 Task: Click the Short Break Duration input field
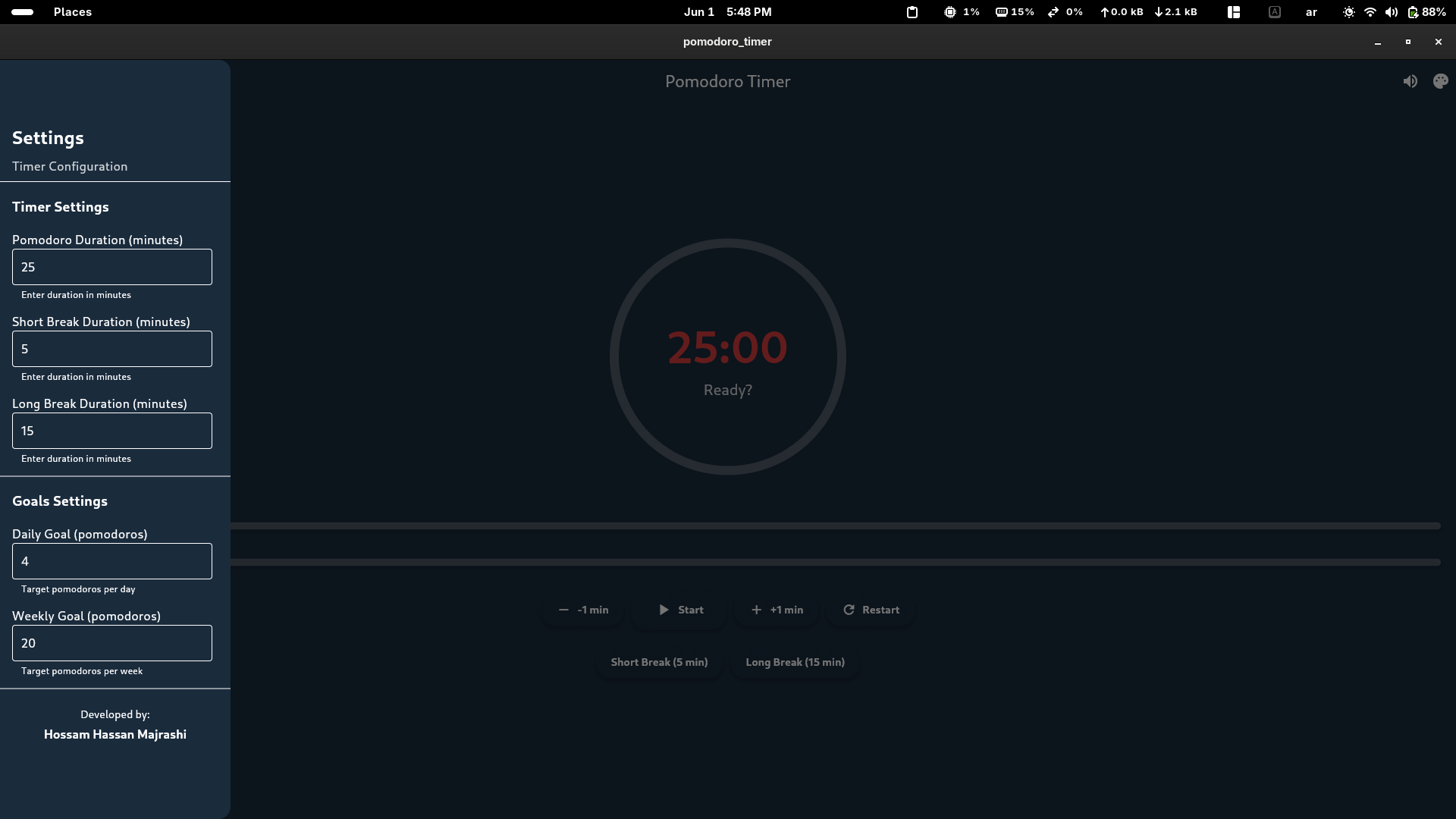(x=112, y=349)
